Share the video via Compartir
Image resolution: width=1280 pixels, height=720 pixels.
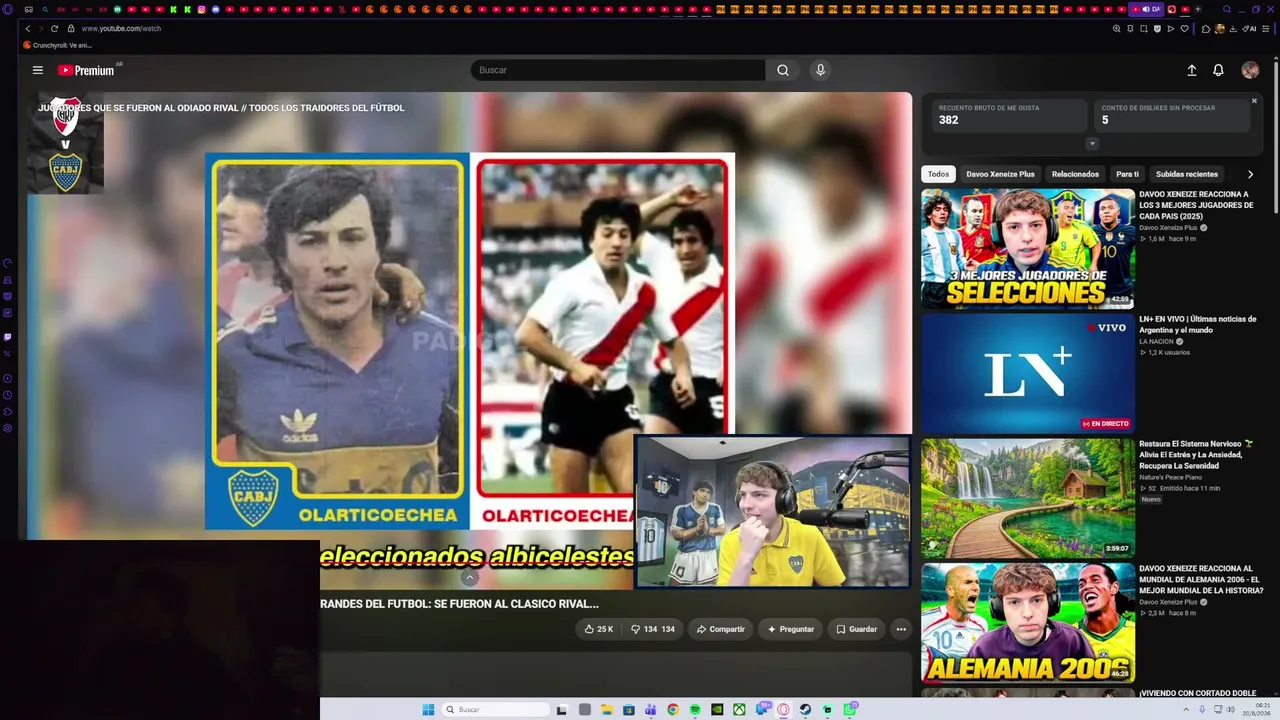(720, 629)
